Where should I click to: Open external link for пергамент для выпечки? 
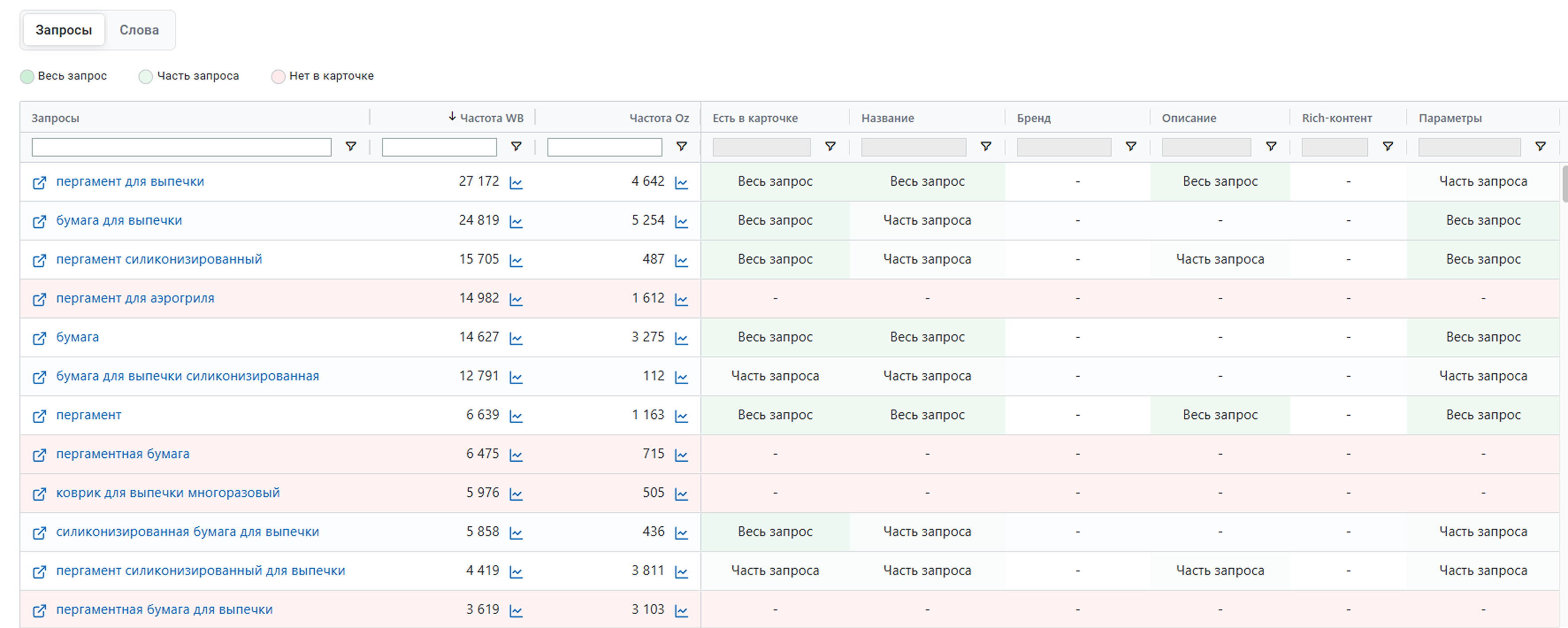click(x=39, y=183)
